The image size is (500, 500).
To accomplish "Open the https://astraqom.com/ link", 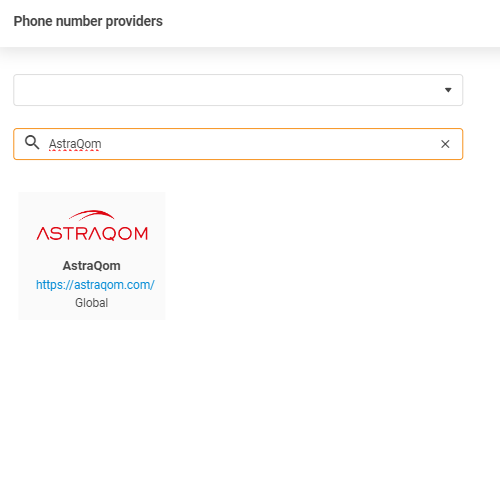I will [x=95, y=285].
